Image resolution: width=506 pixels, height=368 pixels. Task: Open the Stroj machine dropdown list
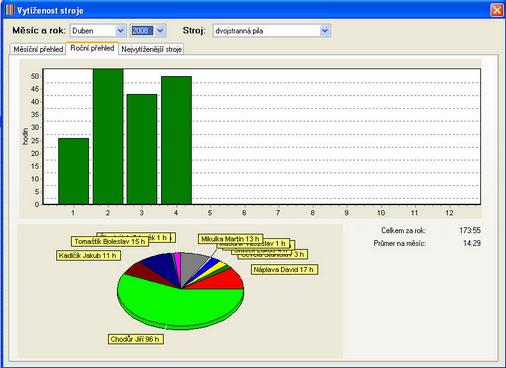[x=325, y=31]
